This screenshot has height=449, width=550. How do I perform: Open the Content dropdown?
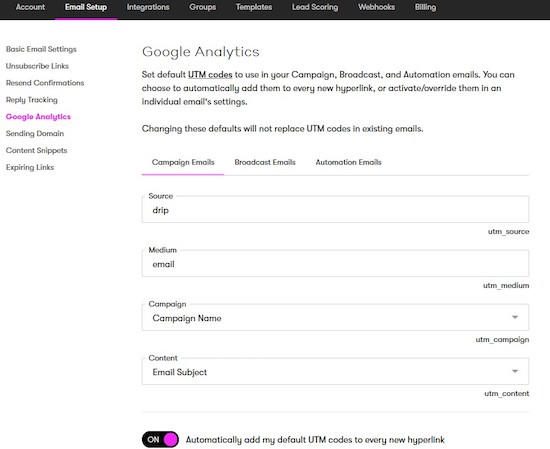pyautogui.click(x=335, y=371)
